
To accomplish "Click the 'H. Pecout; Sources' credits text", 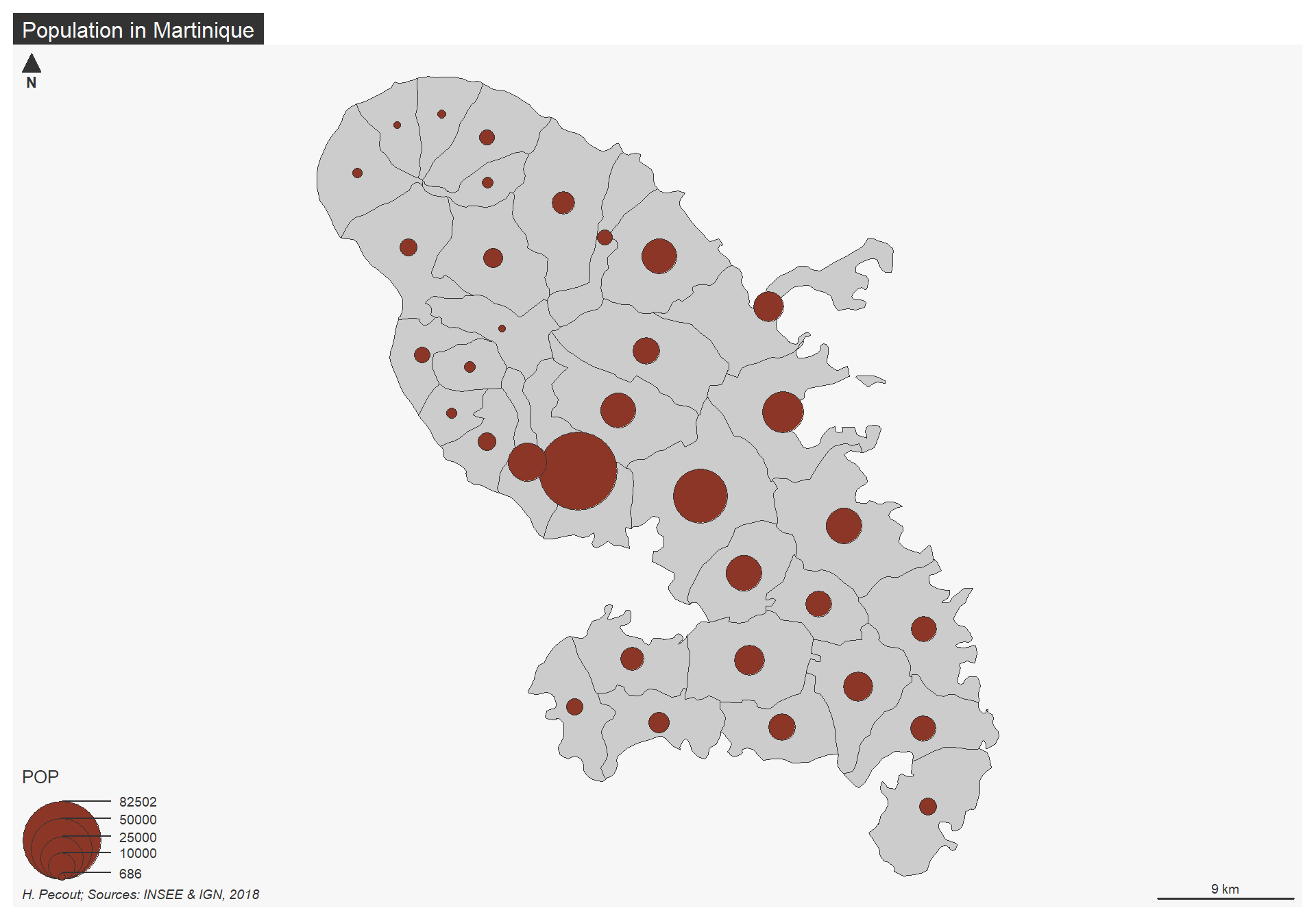I will [141, 894].
